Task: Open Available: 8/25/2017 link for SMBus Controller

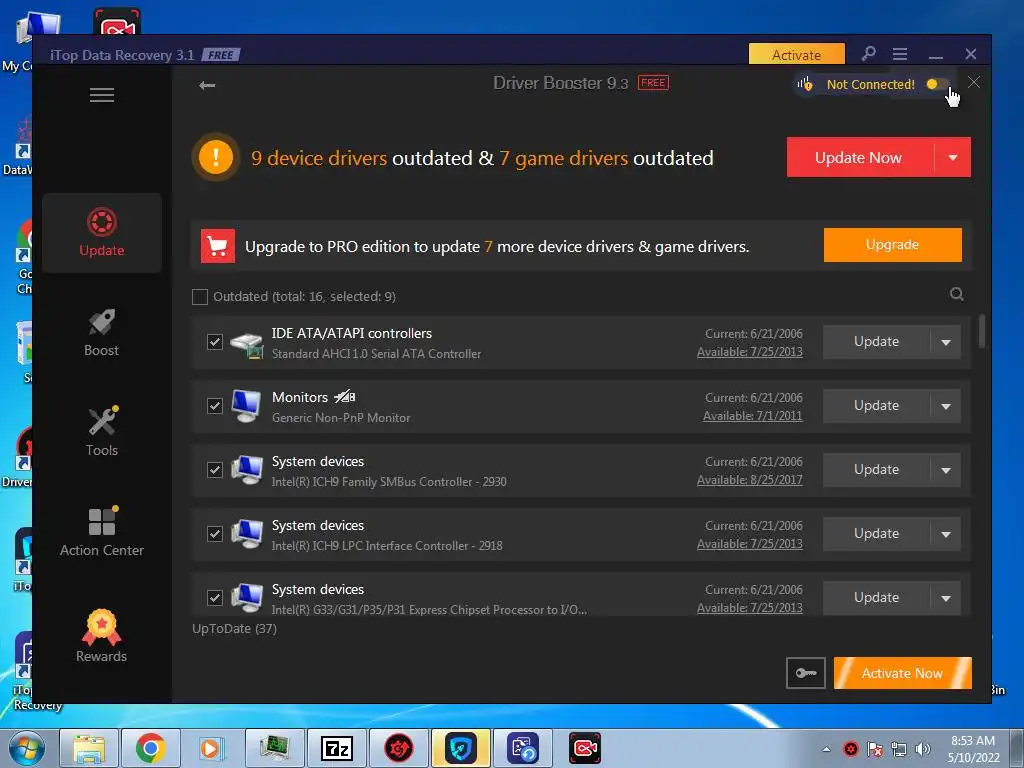Action: coord(750,480)
